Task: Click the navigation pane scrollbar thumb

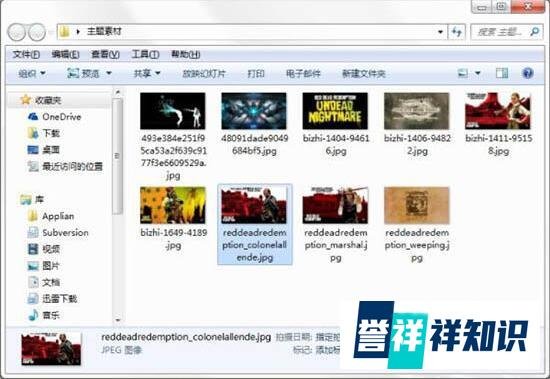Action: 118,156
